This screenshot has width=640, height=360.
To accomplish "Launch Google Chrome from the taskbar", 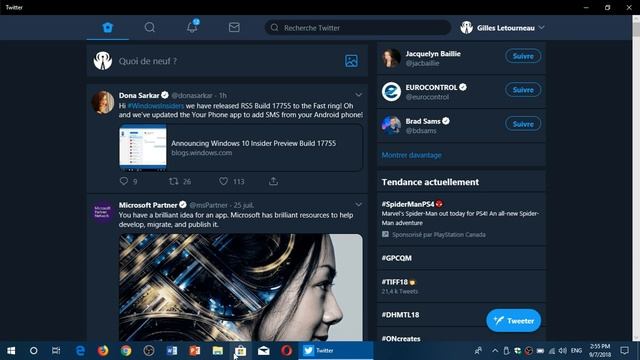I will (x=126, y=351).
